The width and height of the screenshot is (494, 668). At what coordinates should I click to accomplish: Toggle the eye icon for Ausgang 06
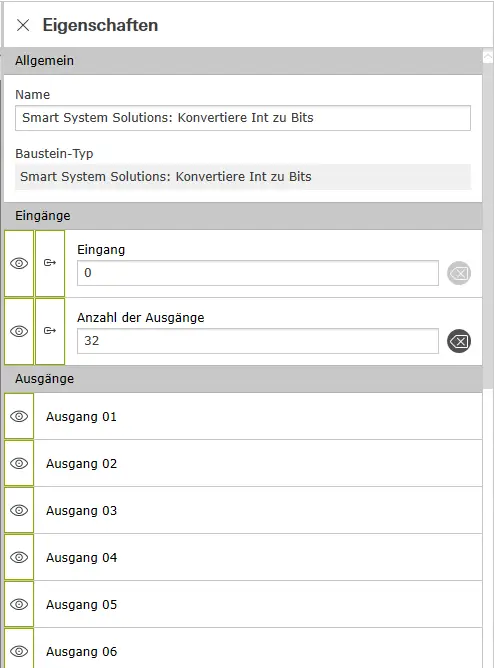(19, 650)
